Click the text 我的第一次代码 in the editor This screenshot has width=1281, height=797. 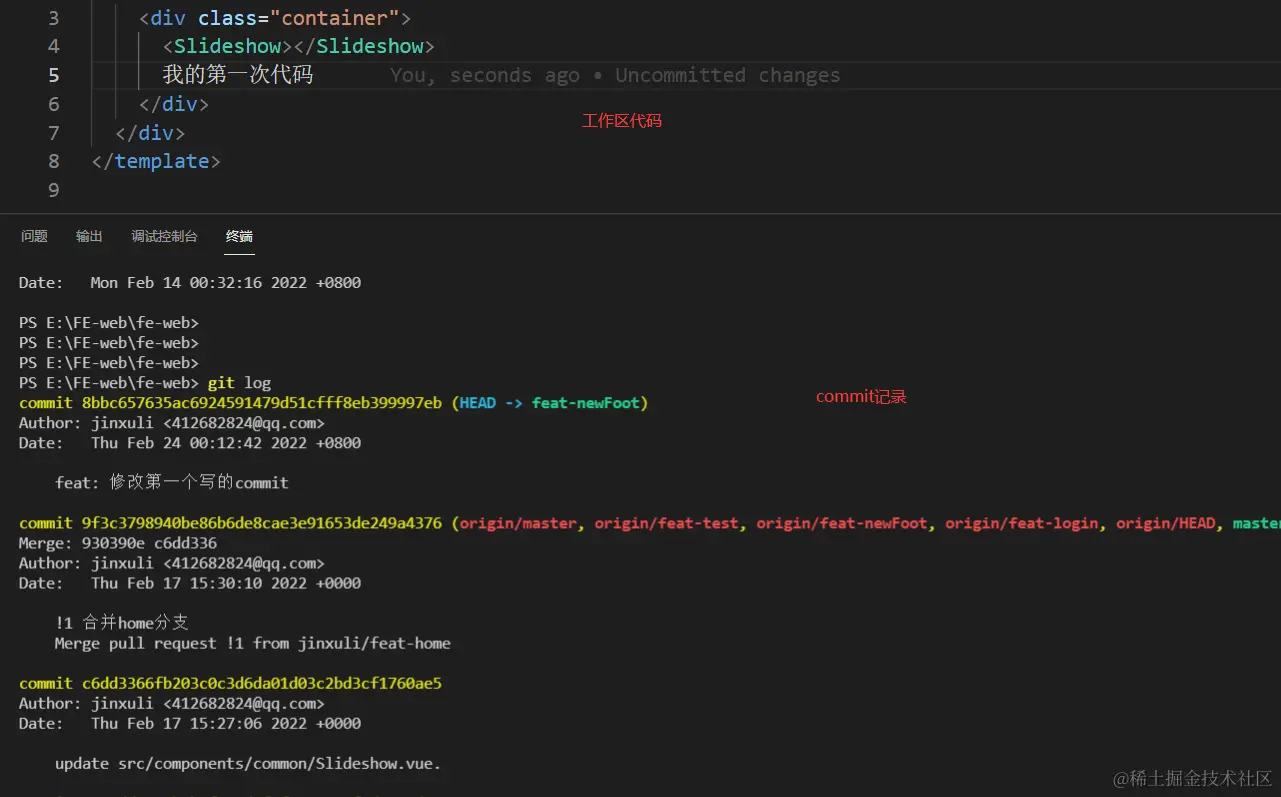click(238, 75)
